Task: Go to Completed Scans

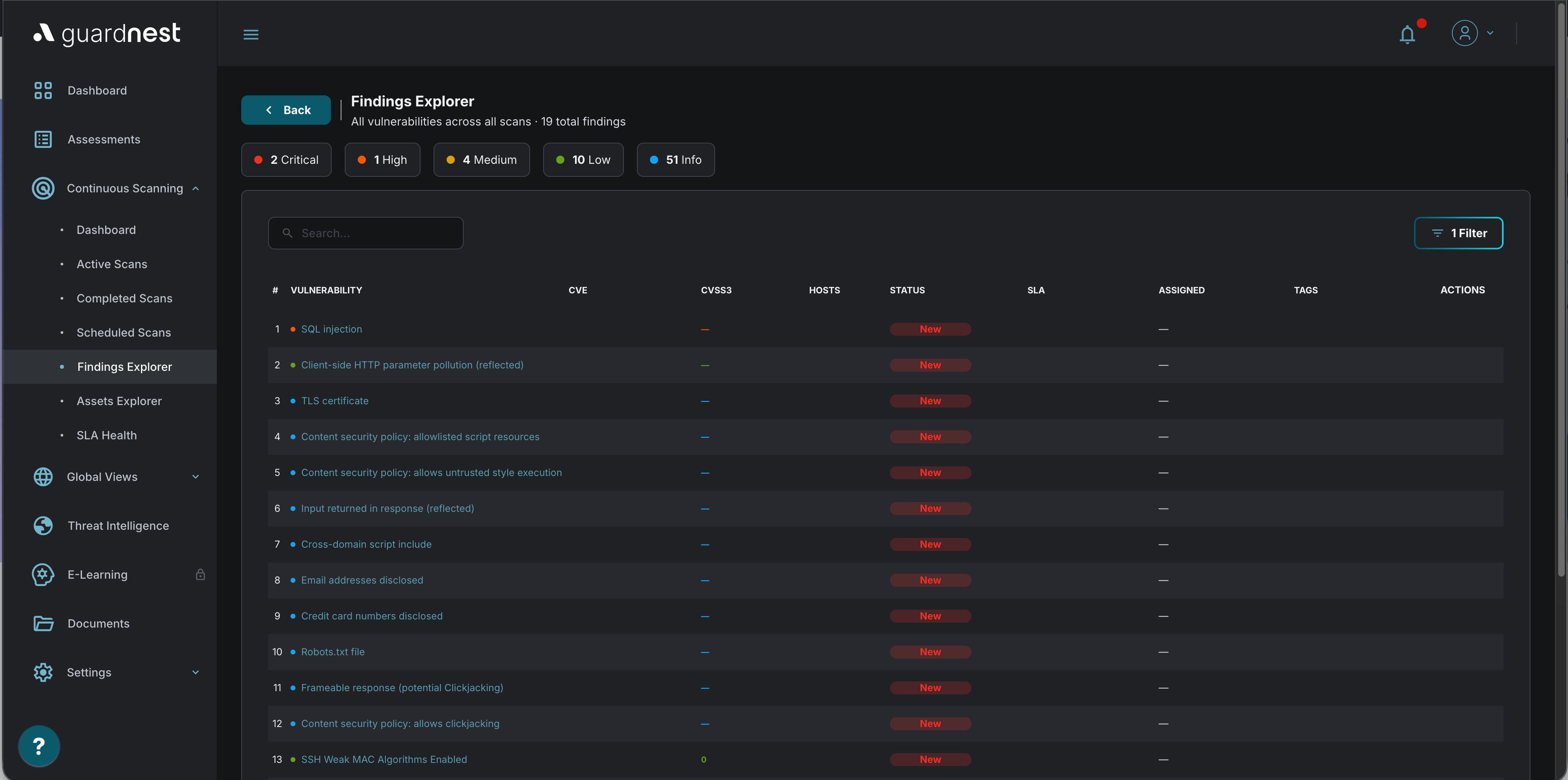Action: click(124, 299)
